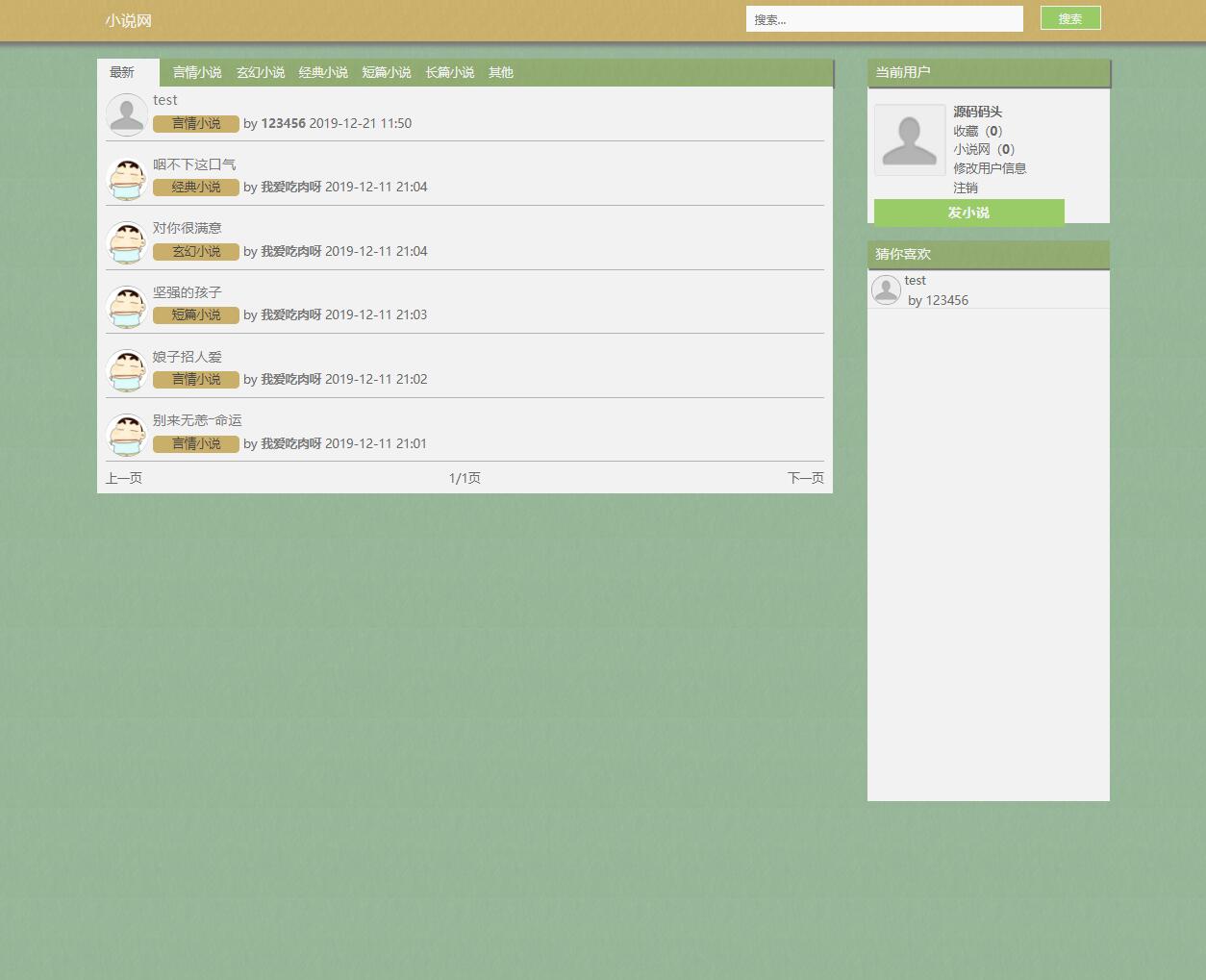Image resolution: width=1206 pixels, height=980 pixels.
Task: Open the 收藏 (0) link
Action: (x=978, y=131)
